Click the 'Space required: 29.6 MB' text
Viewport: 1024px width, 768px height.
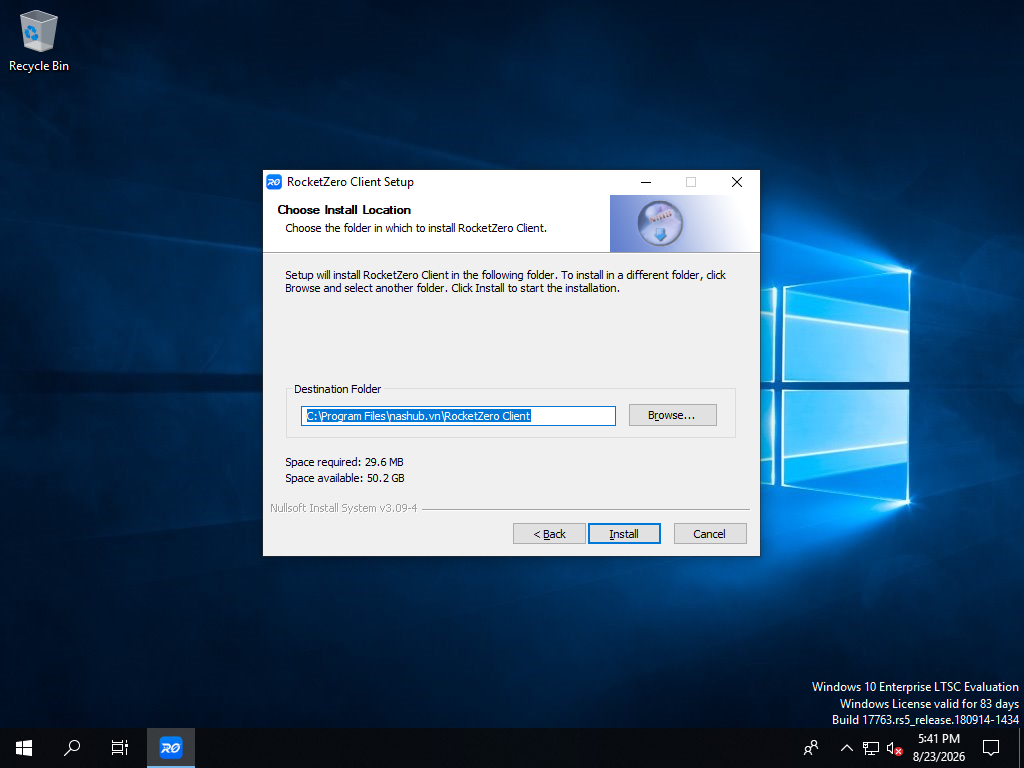[344, 462]
